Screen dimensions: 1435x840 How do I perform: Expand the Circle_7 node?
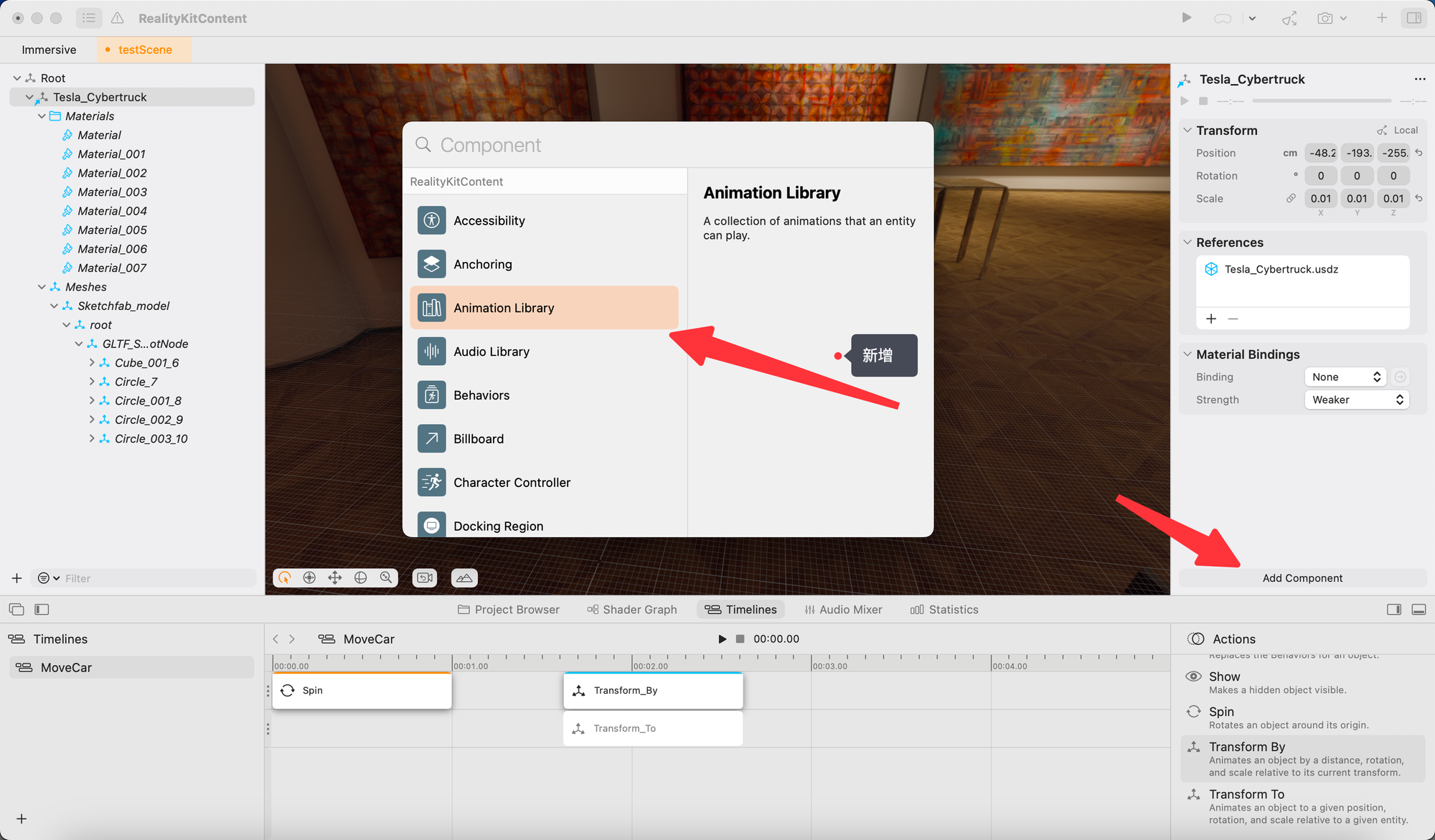coord(92,382)
